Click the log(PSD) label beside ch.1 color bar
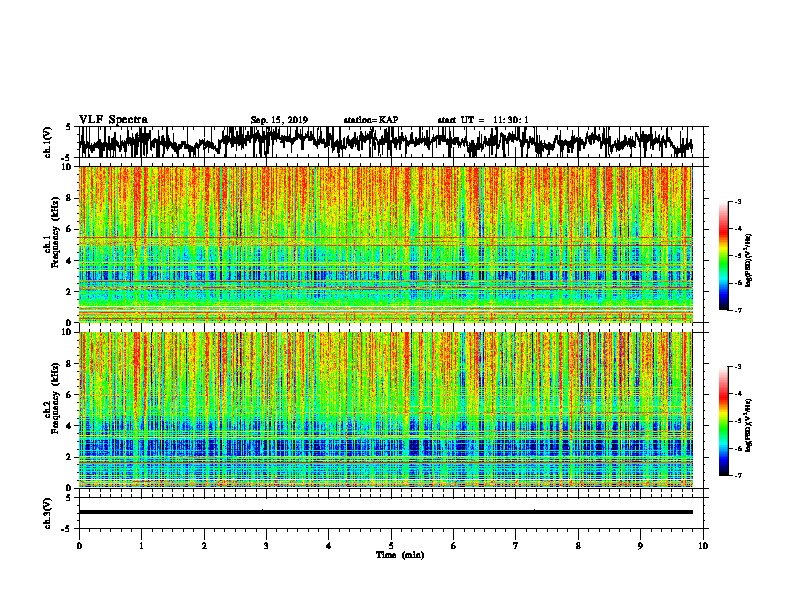Image resolution: width=792 pixels, height=612 pixels. pyautogui.click(x=748, y=261)
